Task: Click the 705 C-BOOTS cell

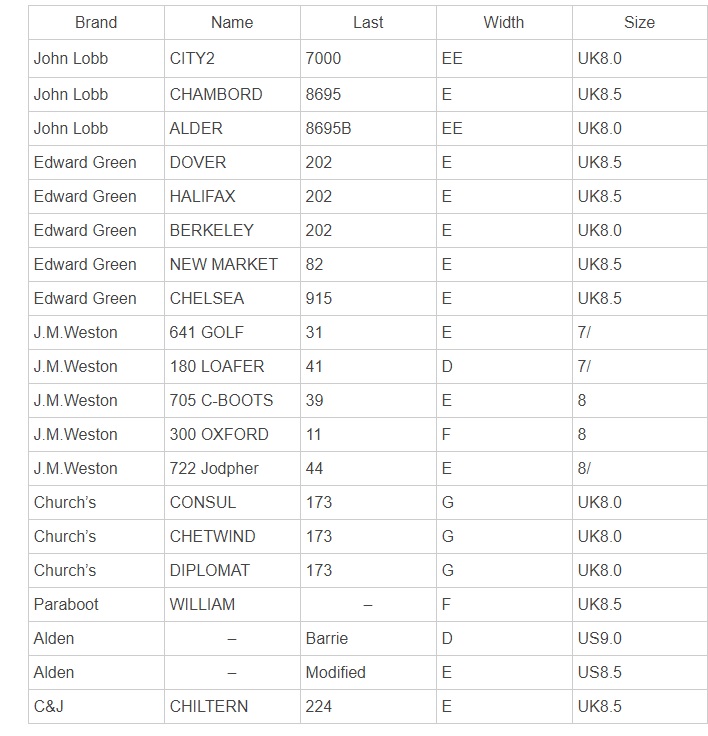Action: [221, 400]
